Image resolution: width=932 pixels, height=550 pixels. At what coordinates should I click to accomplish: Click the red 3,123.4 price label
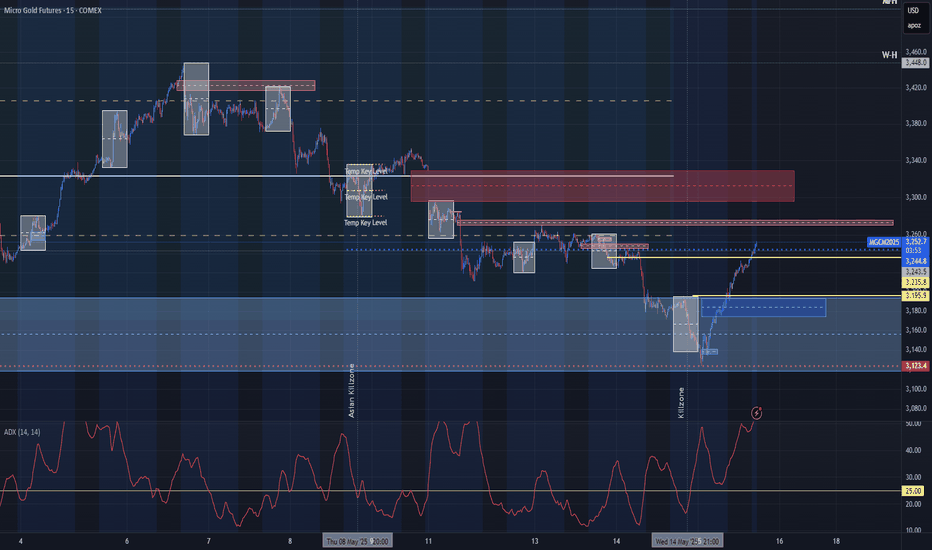[916, 366]
